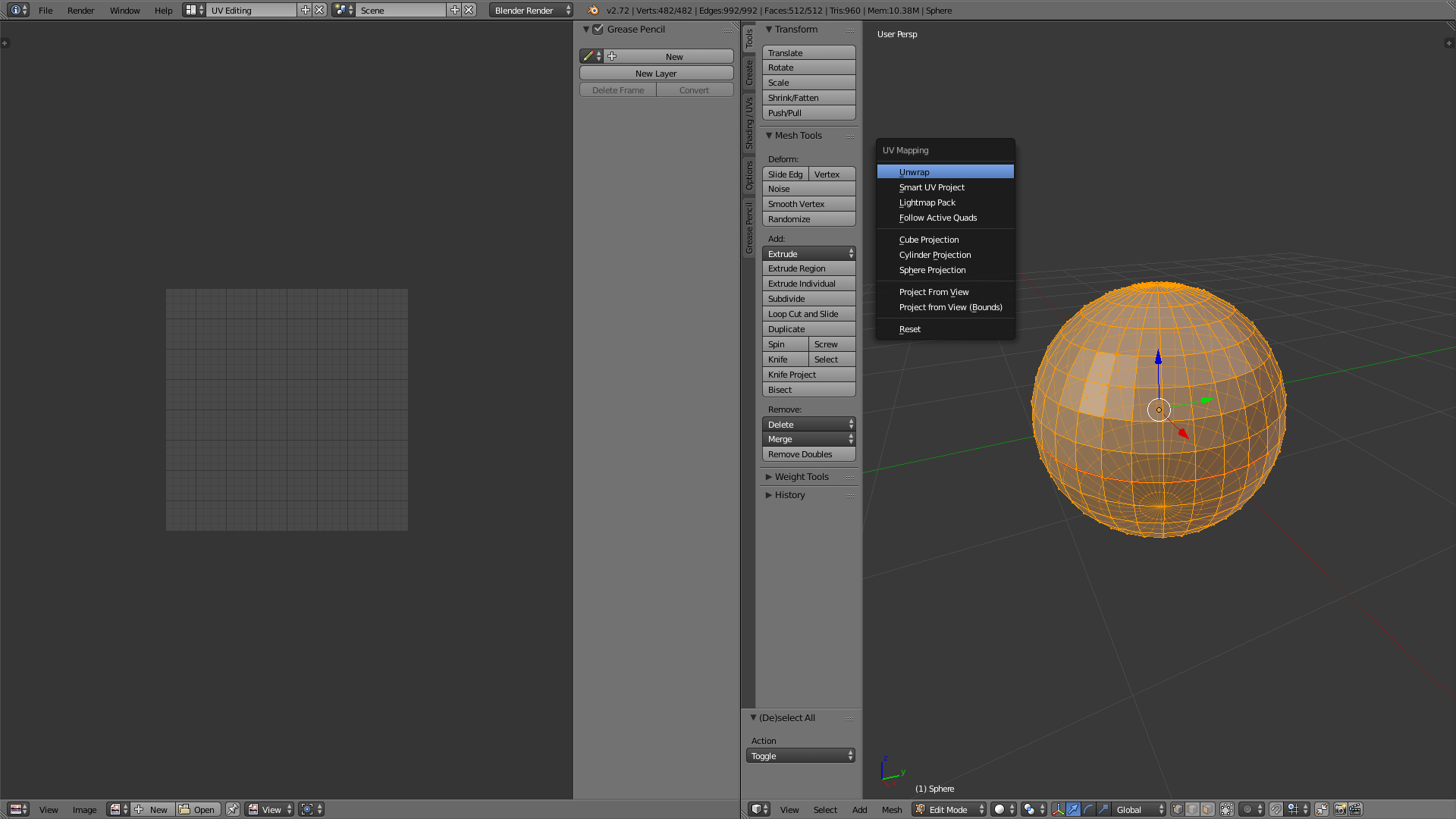The image size is (1456, 819).
Task: Switch to the Shading / UVs tab
Action: (x=749, y=124)
